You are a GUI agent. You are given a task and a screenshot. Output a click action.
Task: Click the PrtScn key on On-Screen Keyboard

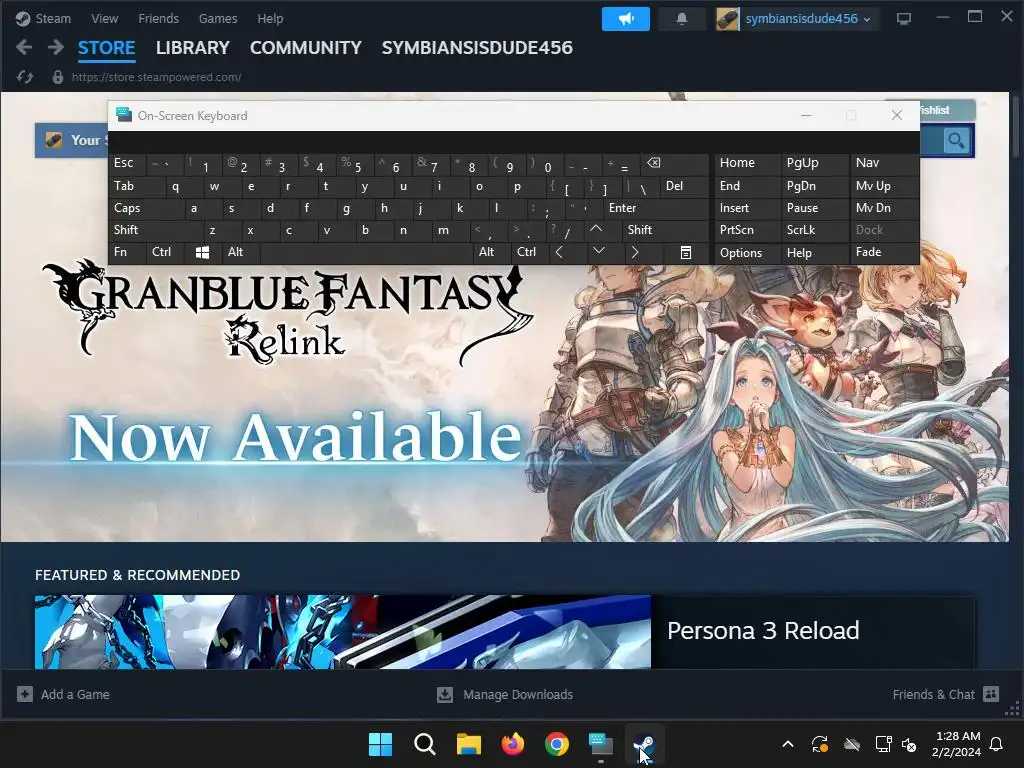[746, 230]
